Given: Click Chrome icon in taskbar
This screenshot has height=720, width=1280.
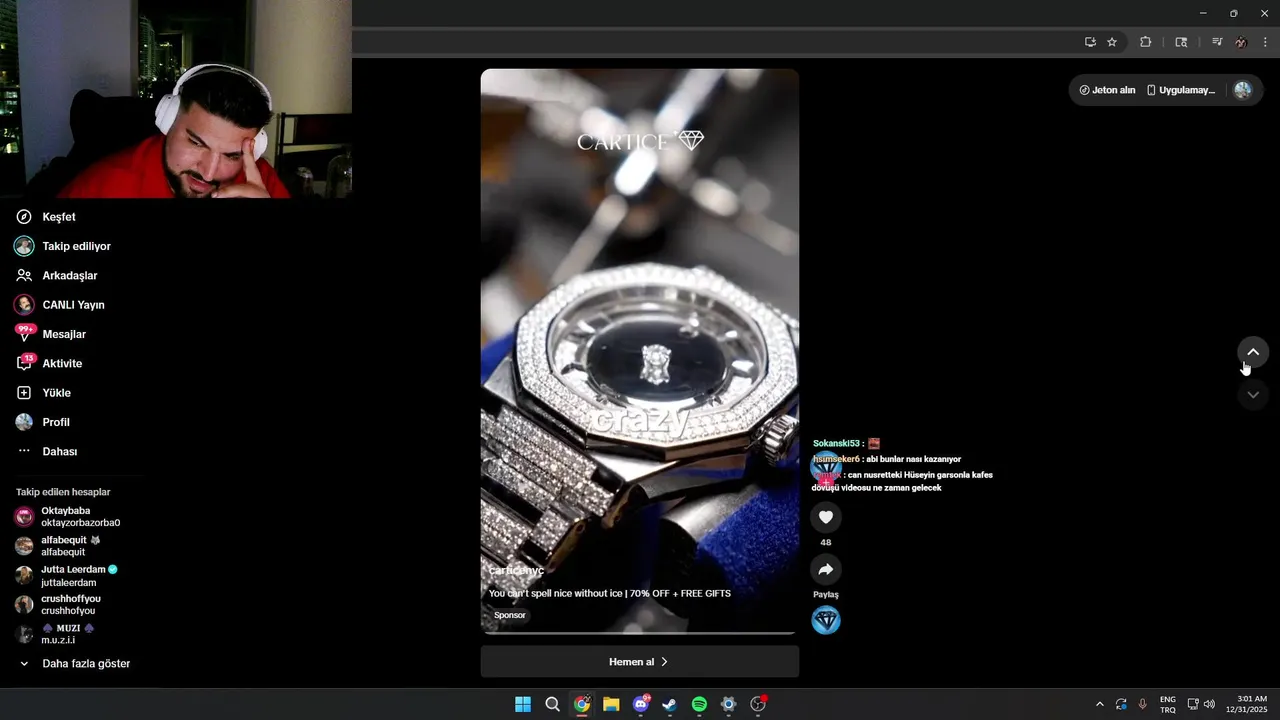Looking at the screenshot, I should [582, 704].
